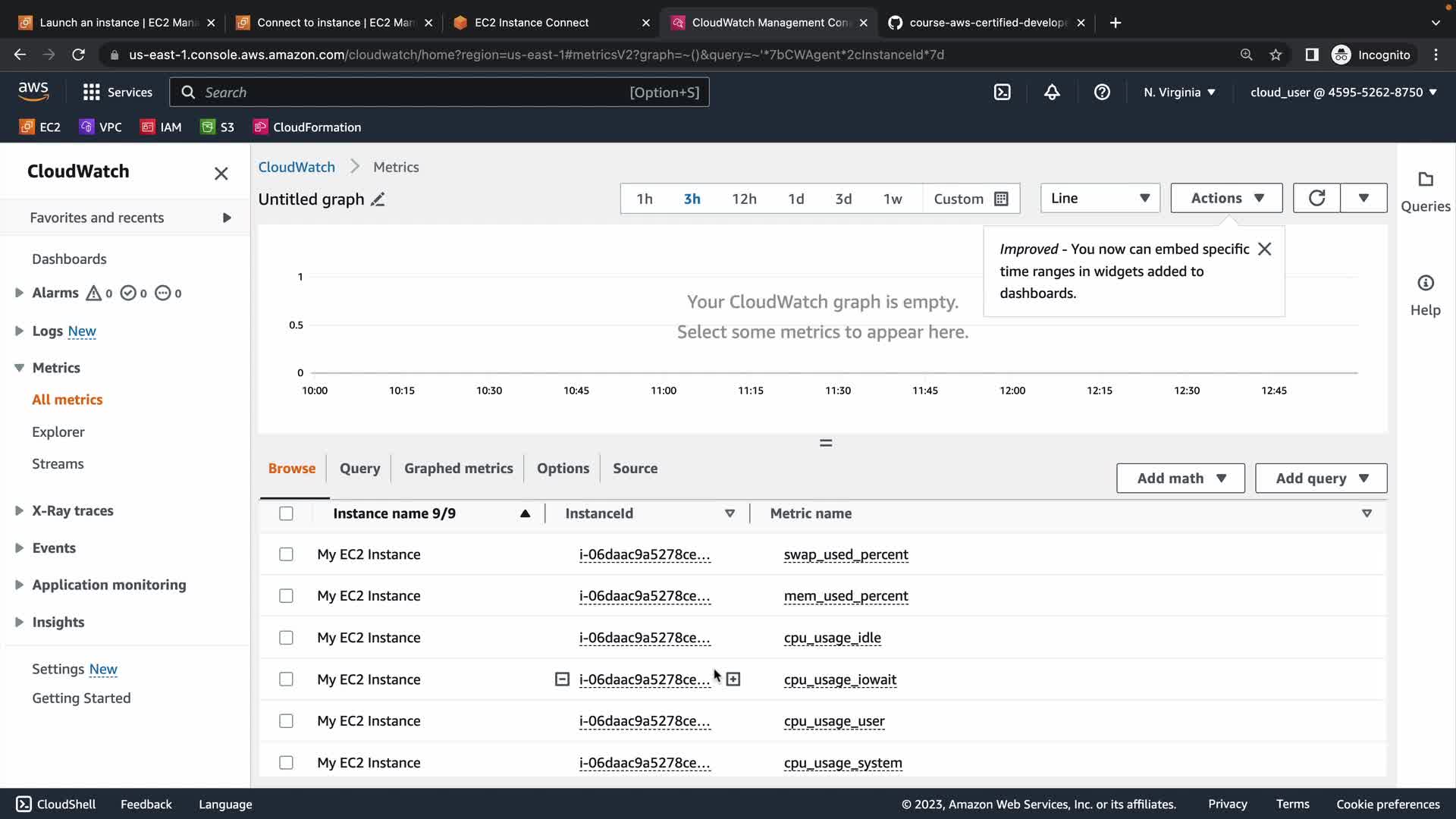Open the Actions dropdown menu
Screen dimensions: 1456x819
pyautogui.click(x=1226, y=198)
